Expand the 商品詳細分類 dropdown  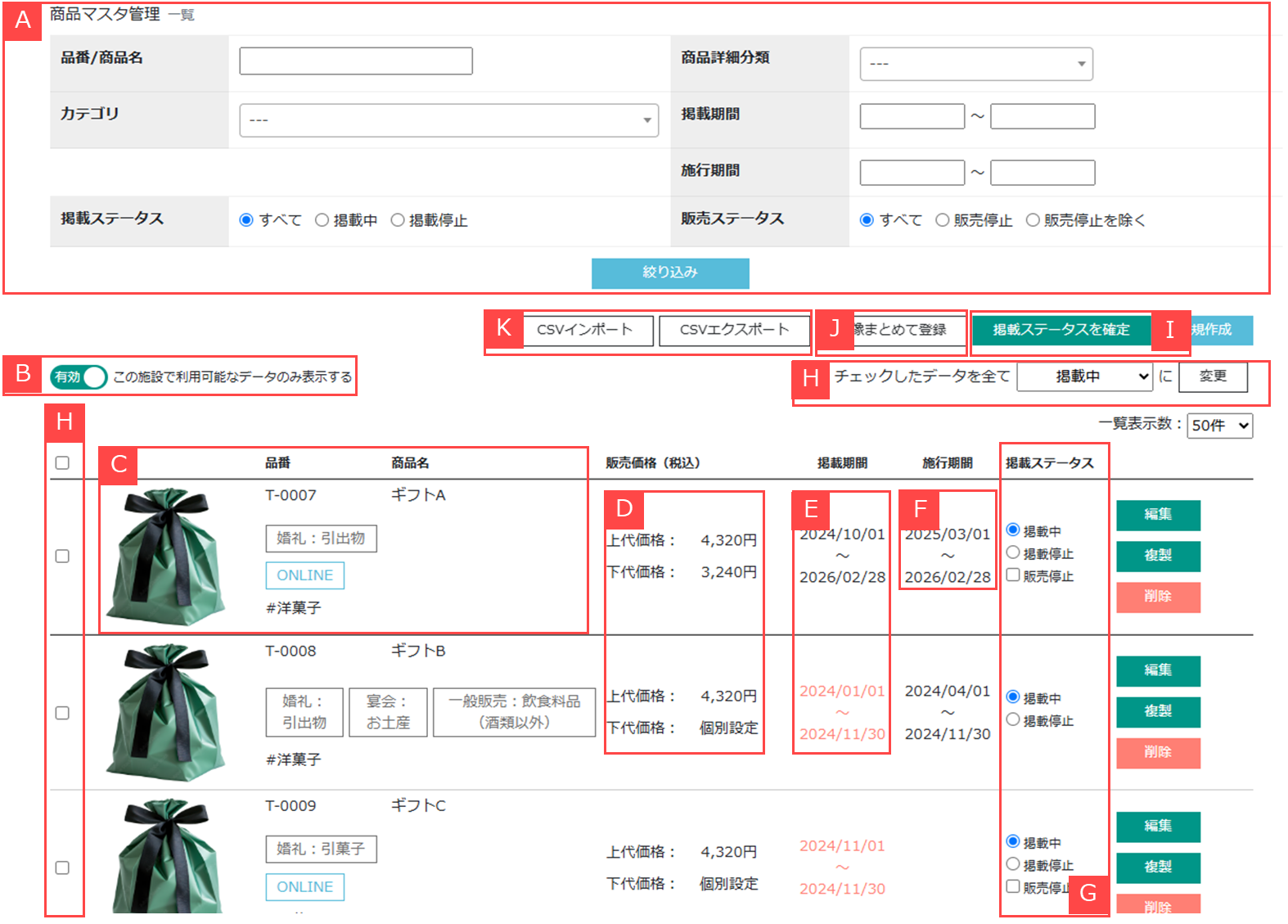click(975, 64)
